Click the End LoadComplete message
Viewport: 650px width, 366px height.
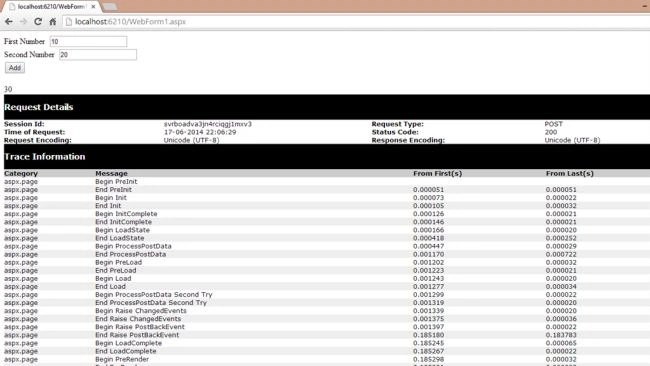coord(126,351)
